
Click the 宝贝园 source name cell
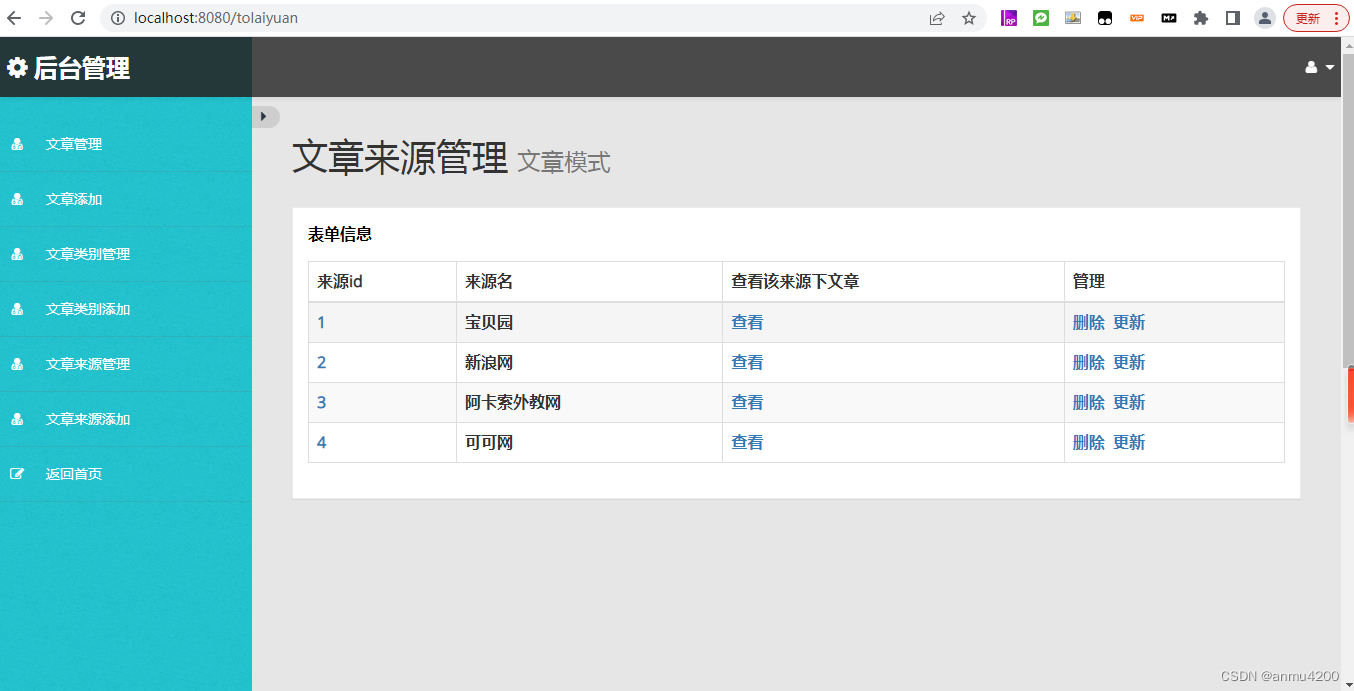point(589,322)
